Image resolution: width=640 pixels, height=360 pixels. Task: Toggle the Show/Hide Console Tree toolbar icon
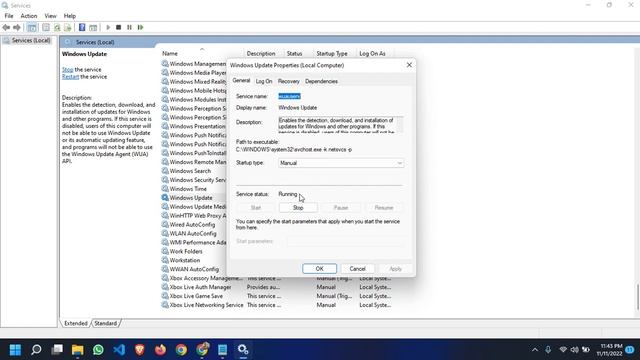(32, 27)
